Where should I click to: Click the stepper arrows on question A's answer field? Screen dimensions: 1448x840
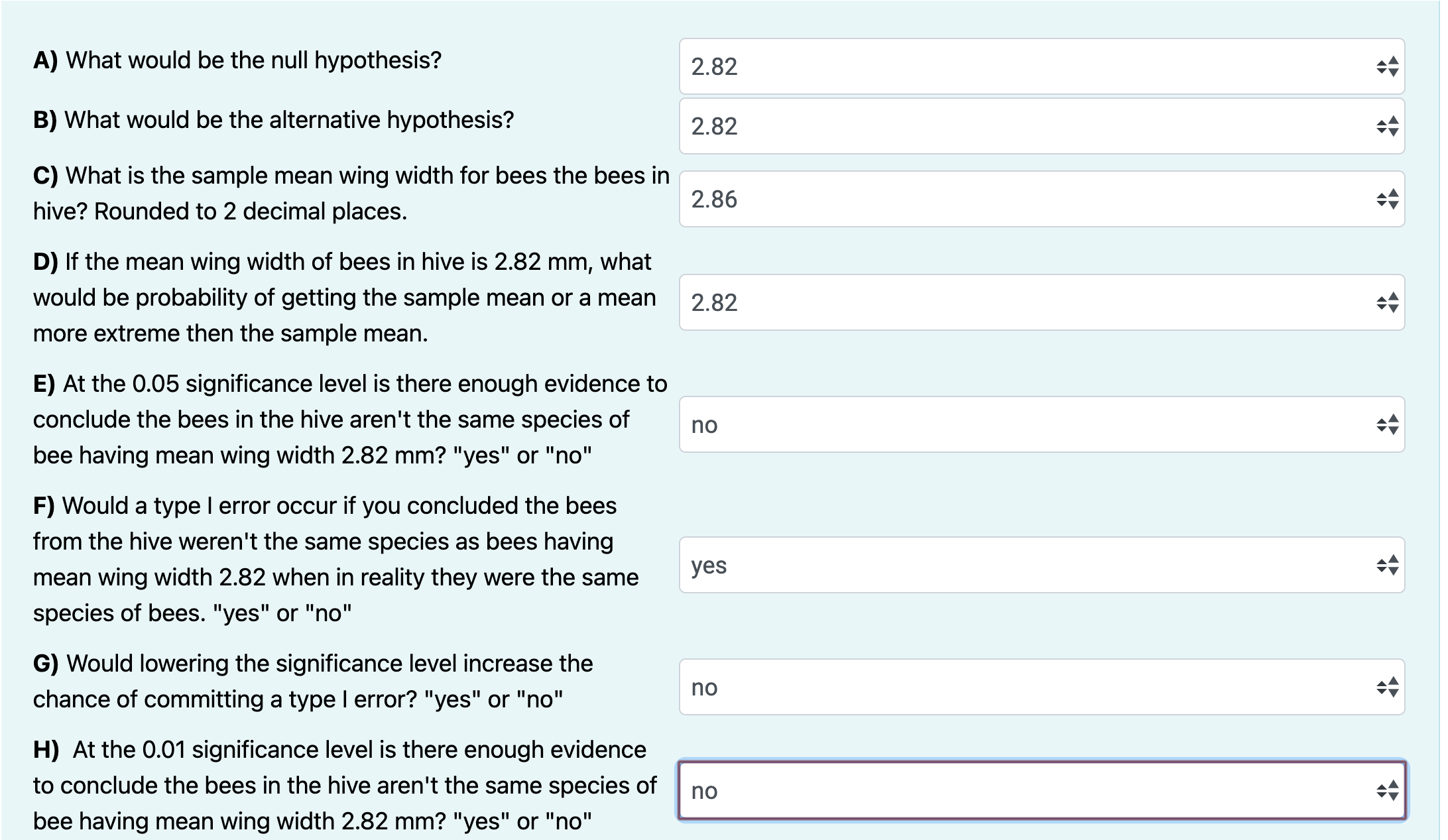[1389, 66]
